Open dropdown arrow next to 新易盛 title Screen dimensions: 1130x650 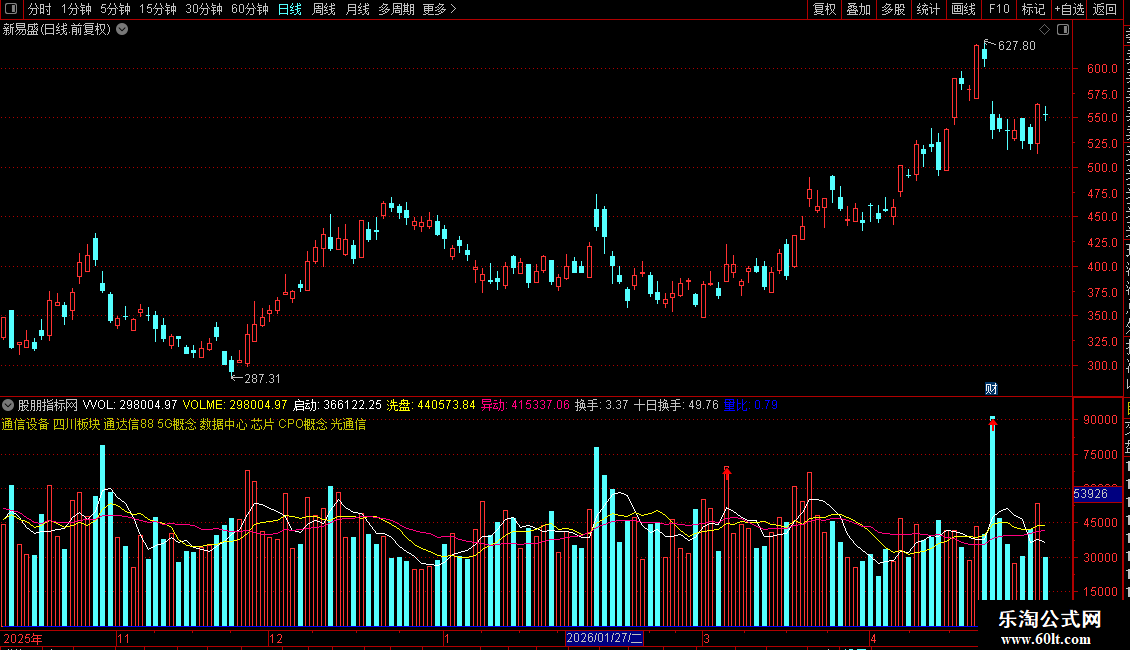[x=123, y=30]
